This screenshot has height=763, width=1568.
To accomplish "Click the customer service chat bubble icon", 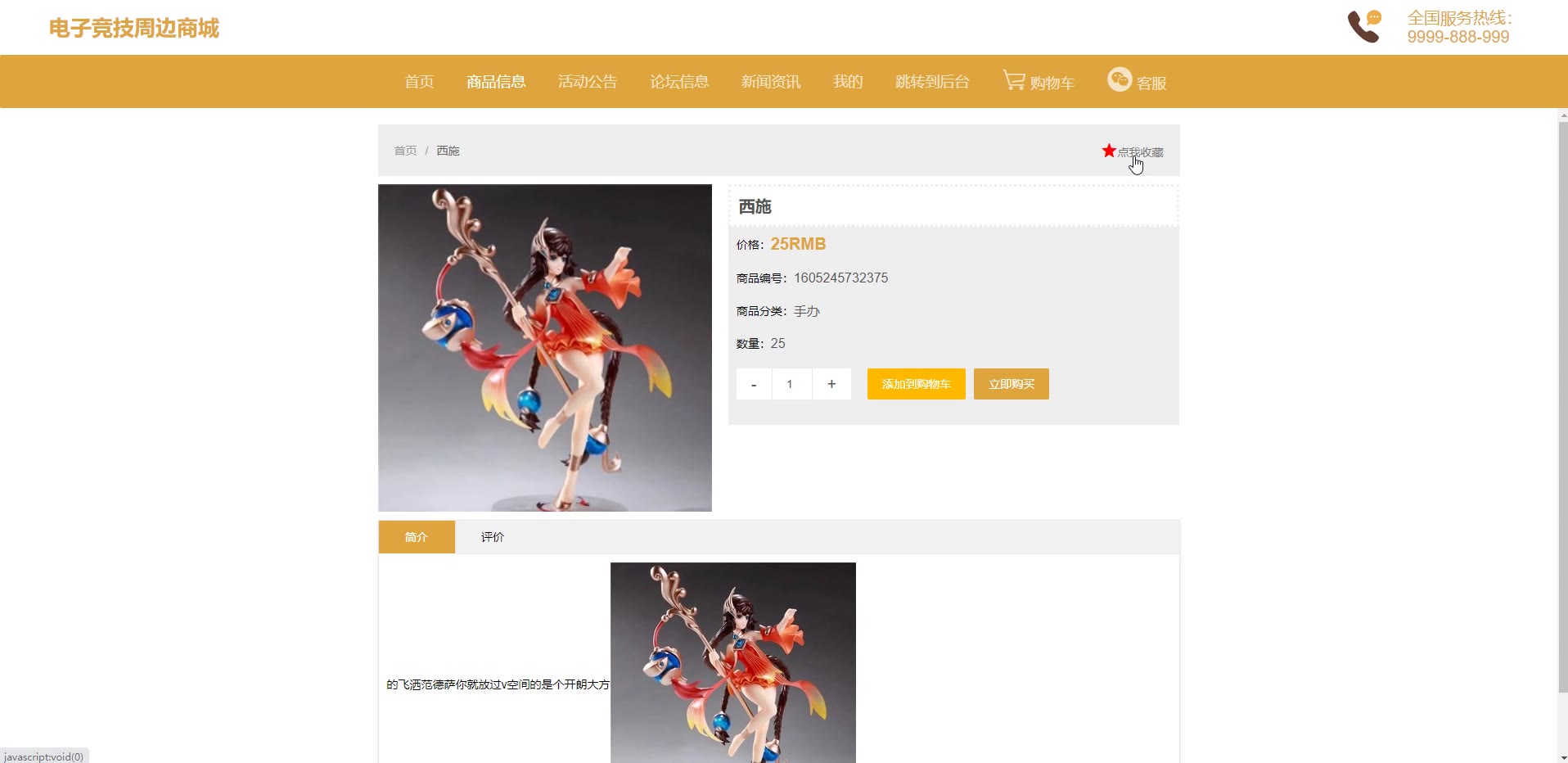I will point(1120,79).
